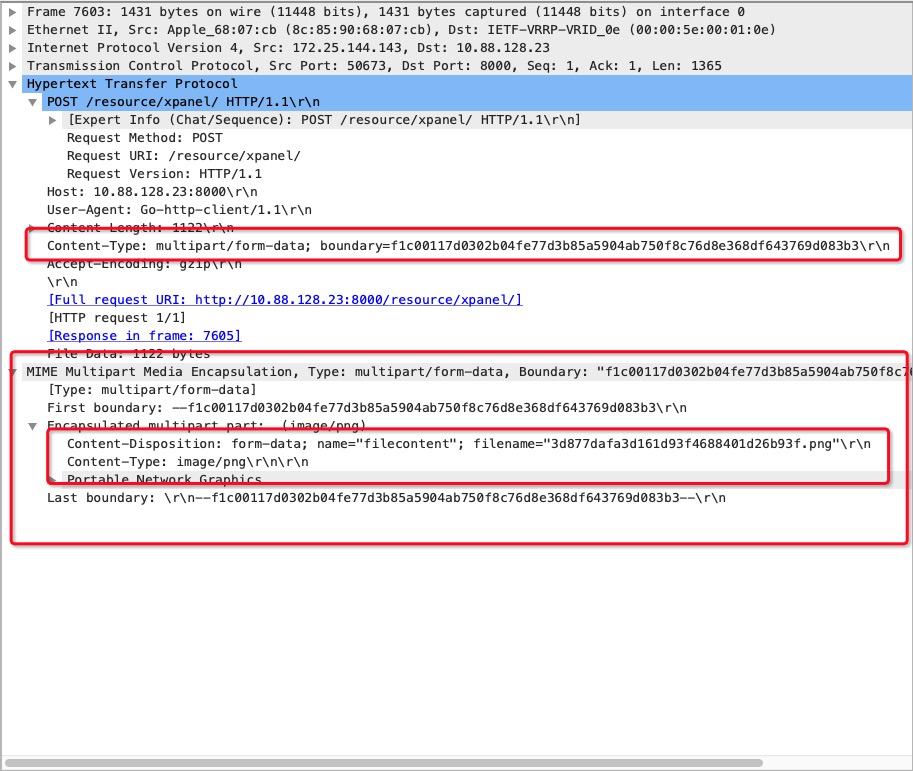Collapse the Encapsulated multipart part node
This screenshot has height=771, width=913.
point(33,426)
